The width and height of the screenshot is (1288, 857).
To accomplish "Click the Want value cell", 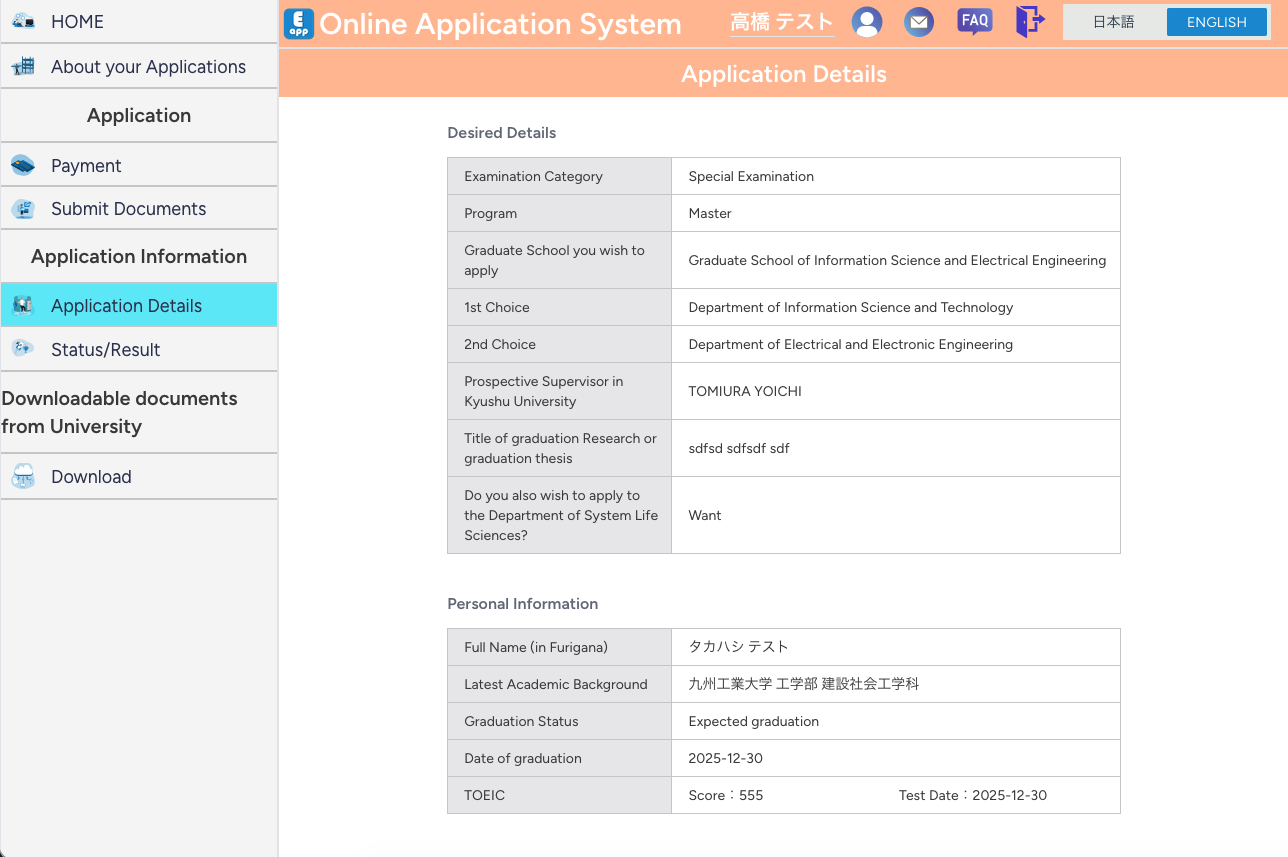I will coord(705,515).
